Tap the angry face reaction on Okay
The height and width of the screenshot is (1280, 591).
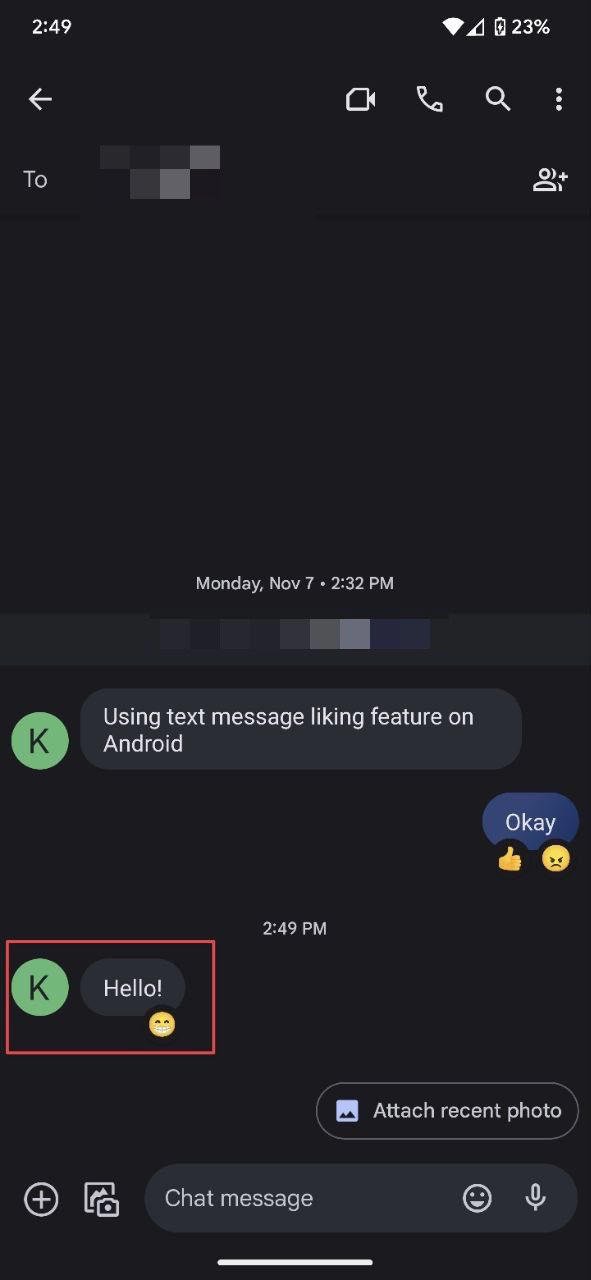555,858
